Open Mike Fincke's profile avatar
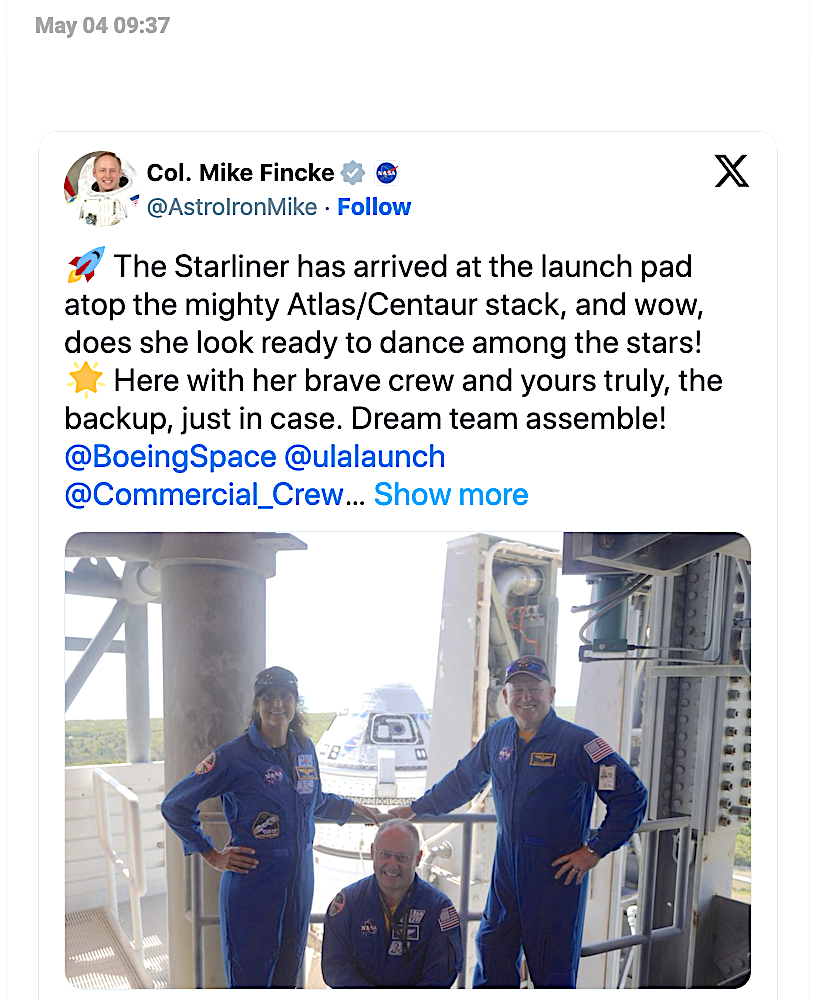818x1000 pixels. click(x=99, y=188)
